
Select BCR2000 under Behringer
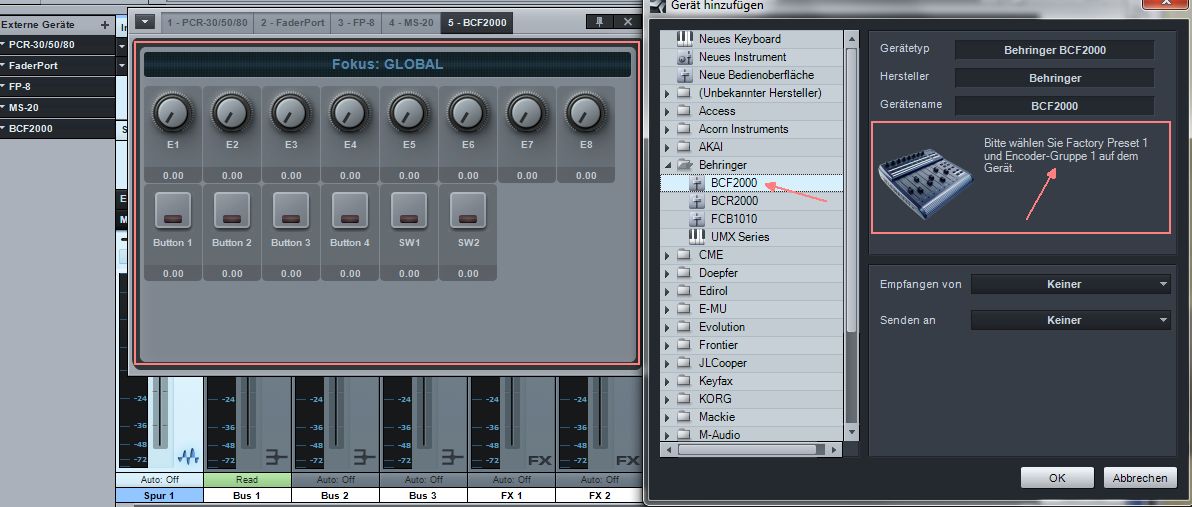734,201
